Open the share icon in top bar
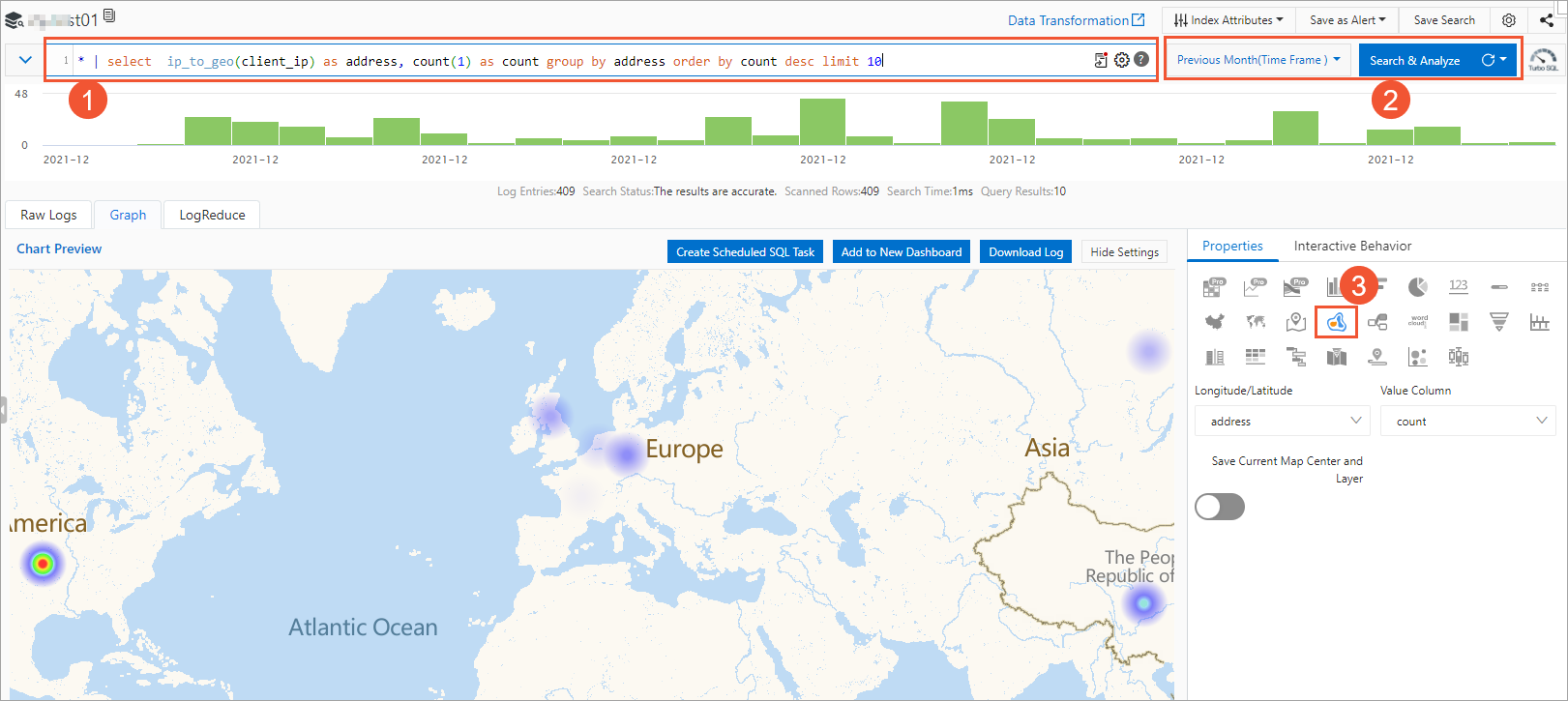The image size is (1568, 701). tap(1547, 19)
